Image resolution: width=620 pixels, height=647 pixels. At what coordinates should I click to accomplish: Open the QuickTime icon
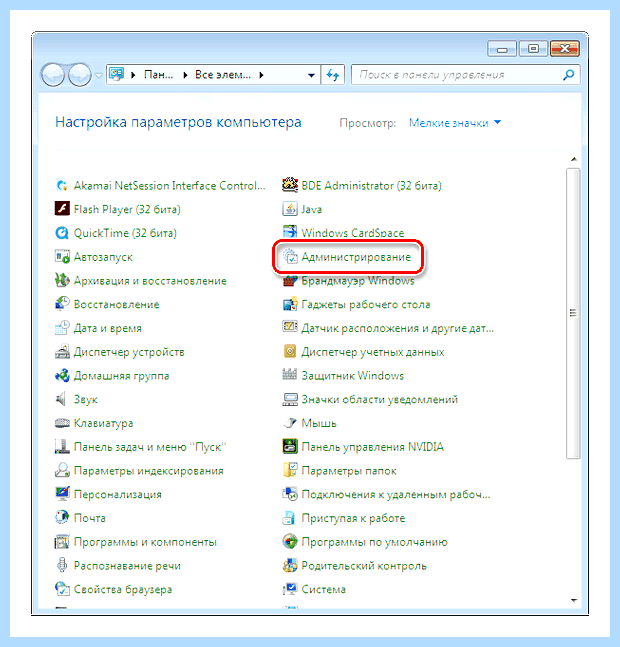click(x=62, y=233)
